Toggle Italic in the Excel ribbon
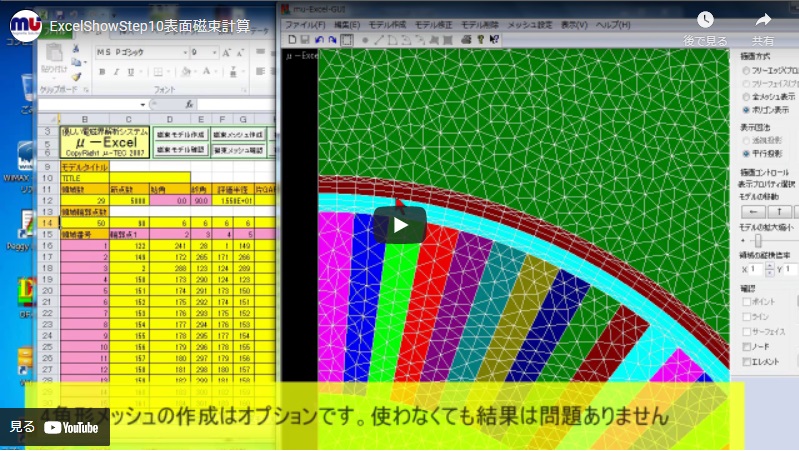 (116, 72)
